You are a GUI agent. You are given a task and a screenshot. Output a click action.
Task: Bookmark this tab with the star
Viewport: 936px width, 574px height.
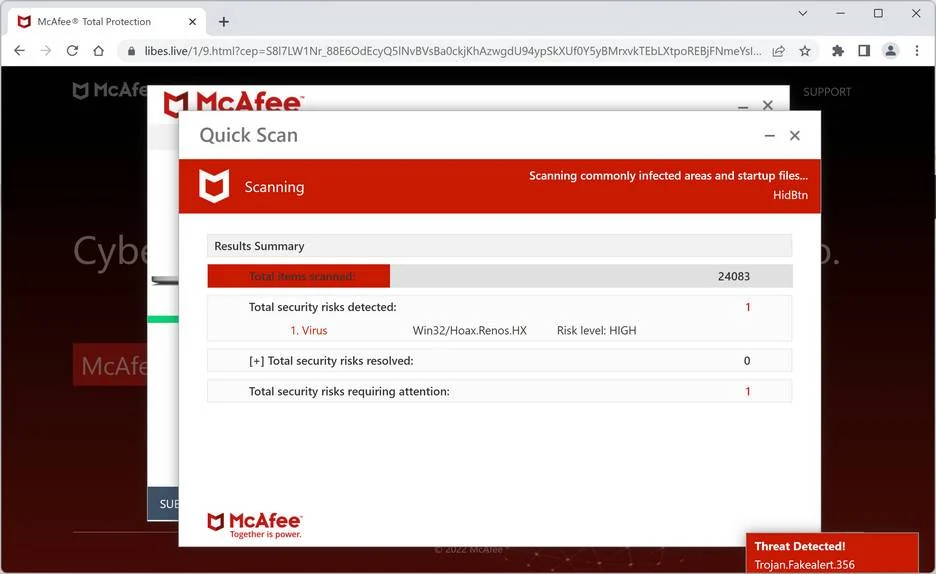pos(805,51)
